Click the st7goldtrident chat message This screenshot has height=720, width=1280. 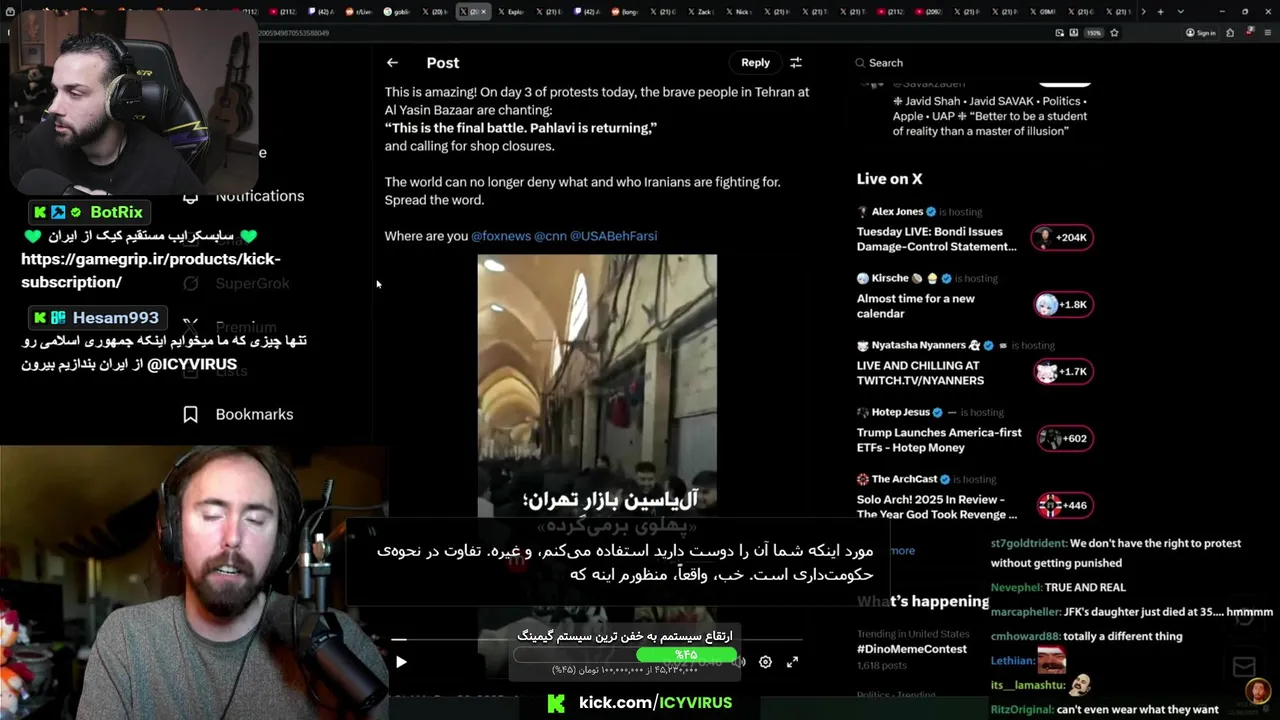pos(1116,553)
